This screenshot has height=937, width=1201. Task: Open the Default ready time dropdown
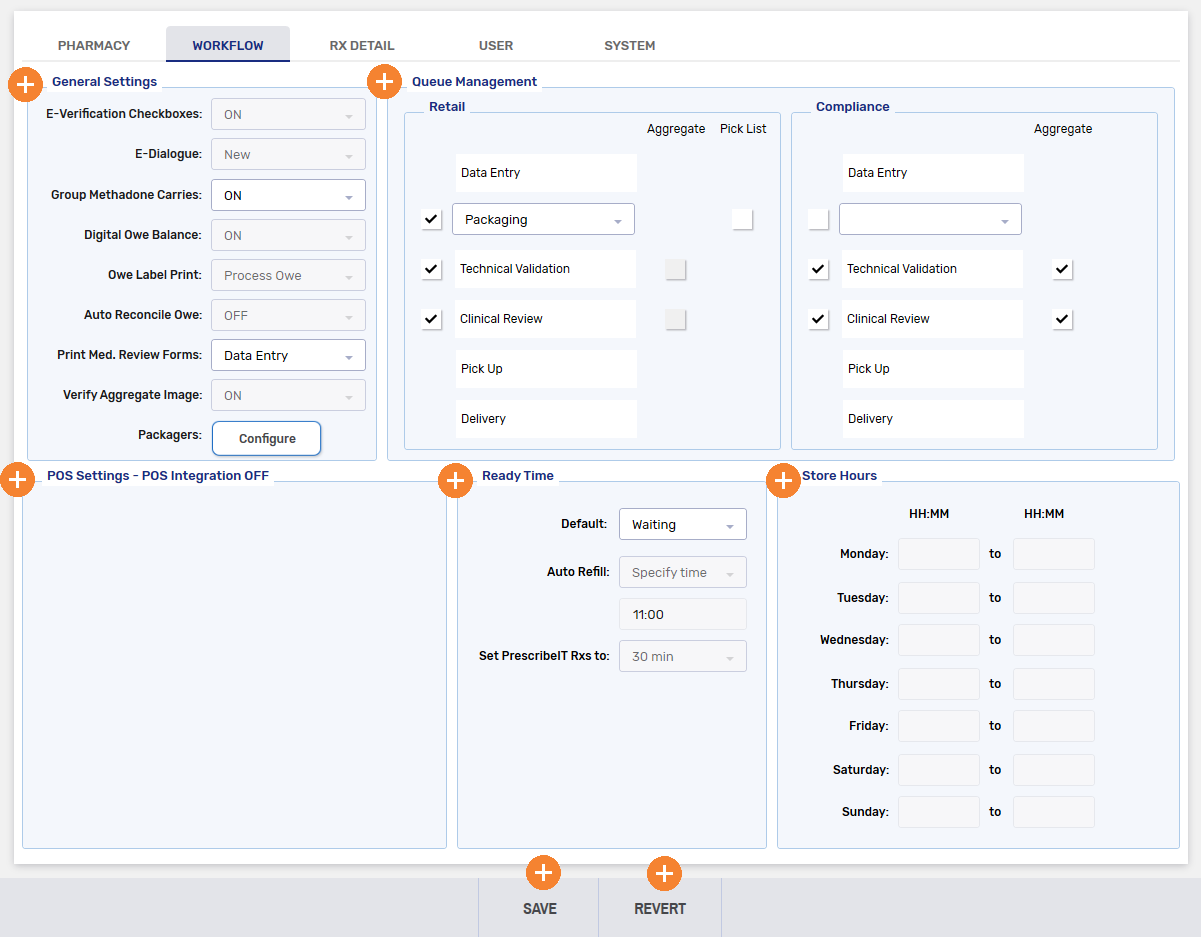pos(683,523)
